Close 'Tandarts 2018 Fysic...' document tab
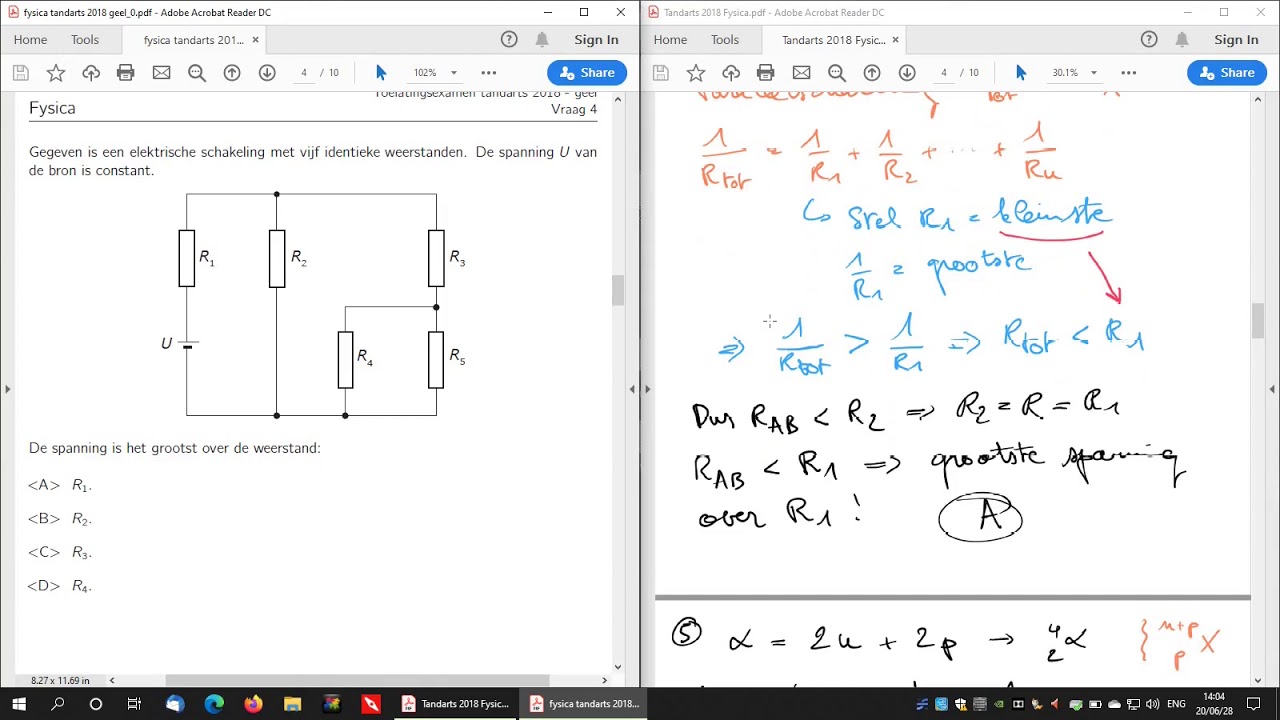 [895, 40]
